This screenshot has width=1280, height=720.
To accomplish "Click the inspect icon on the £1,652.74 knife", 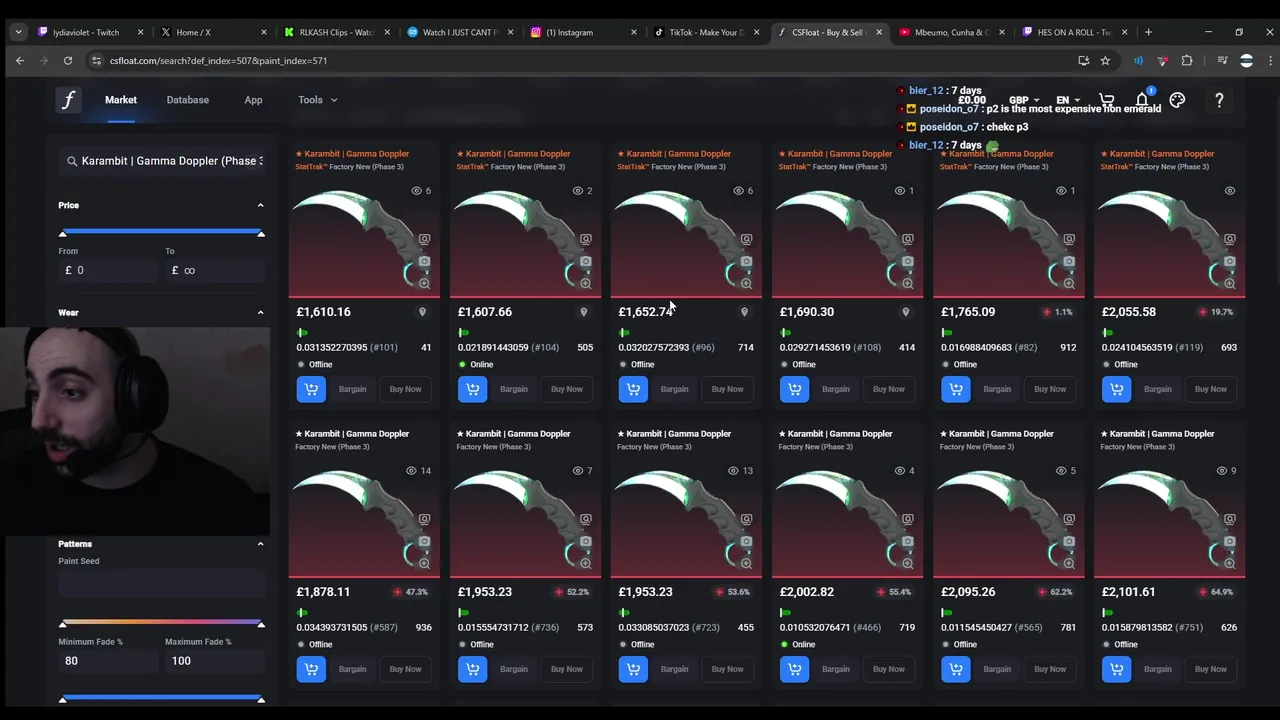I will (746, 240).
